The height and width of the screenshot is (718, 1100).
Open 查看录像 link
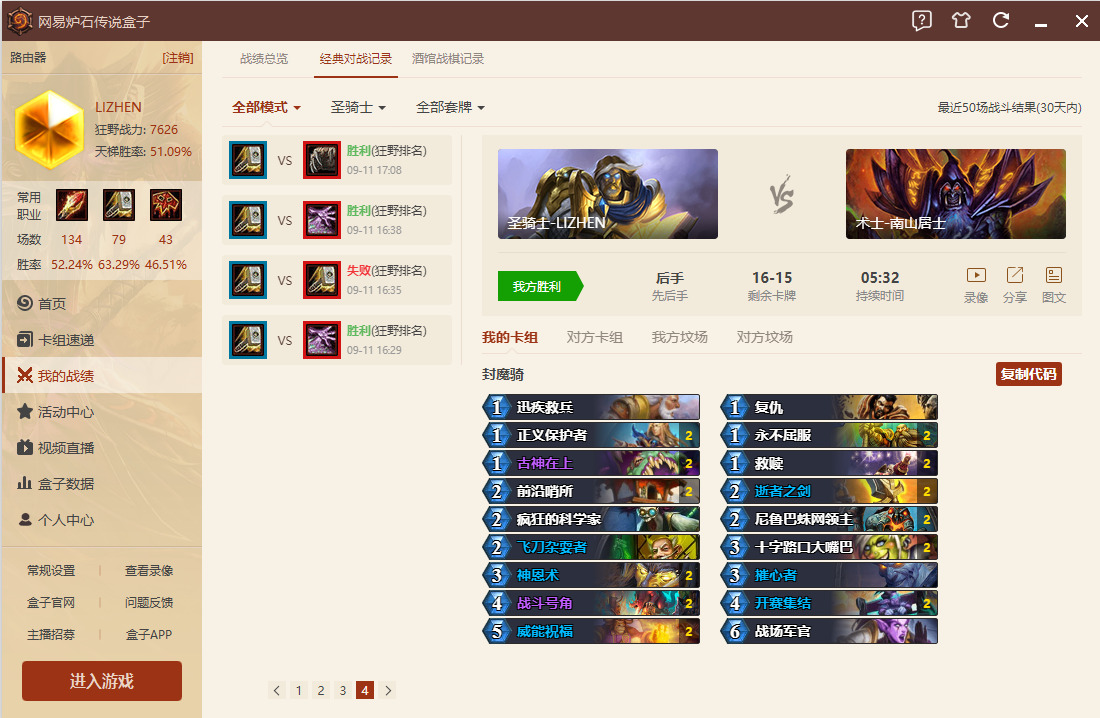(149, 571)
